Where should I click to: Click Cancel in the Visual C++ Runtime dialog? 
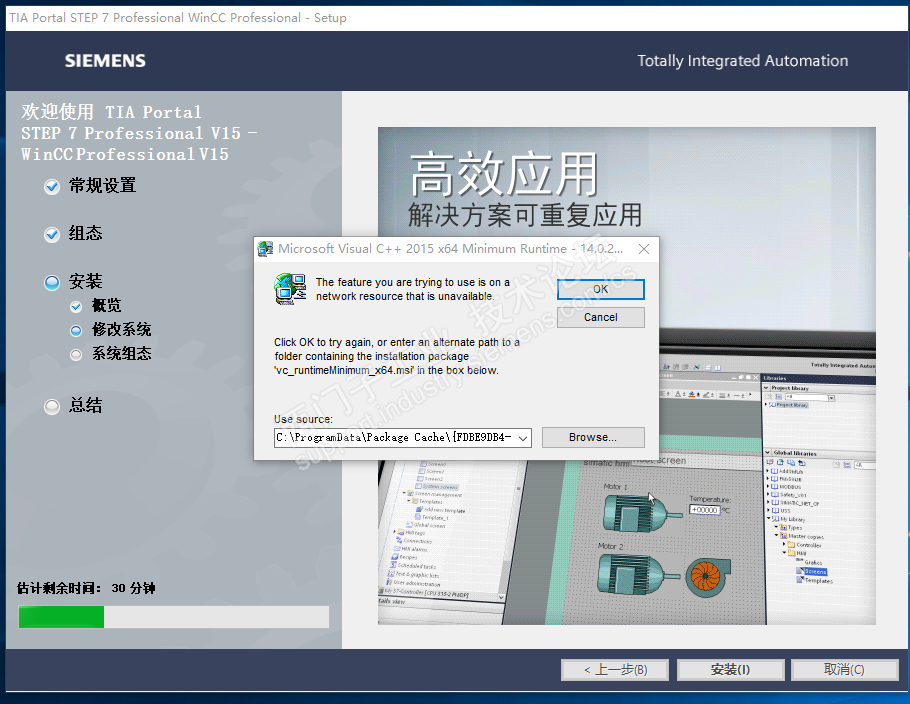tap(601, 317)
